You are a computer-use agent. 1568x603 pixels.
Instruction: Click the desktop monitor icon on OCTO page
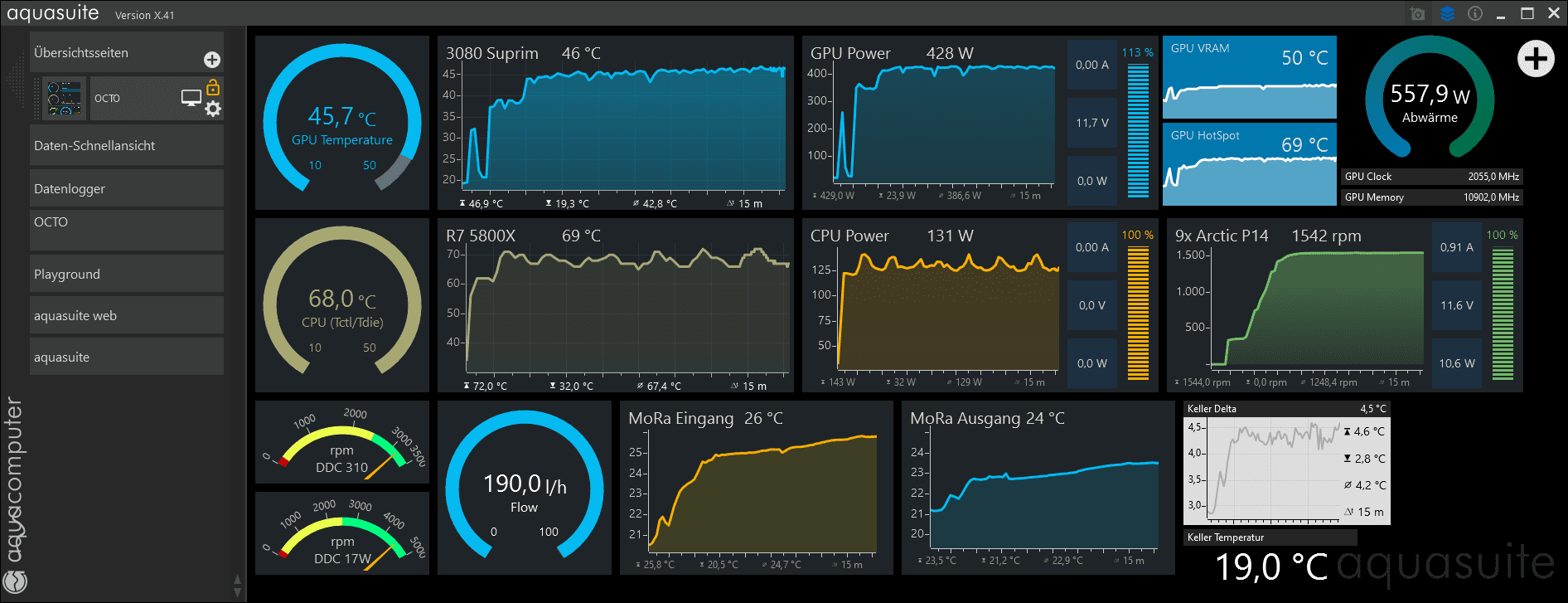click(x=191, y=98)
